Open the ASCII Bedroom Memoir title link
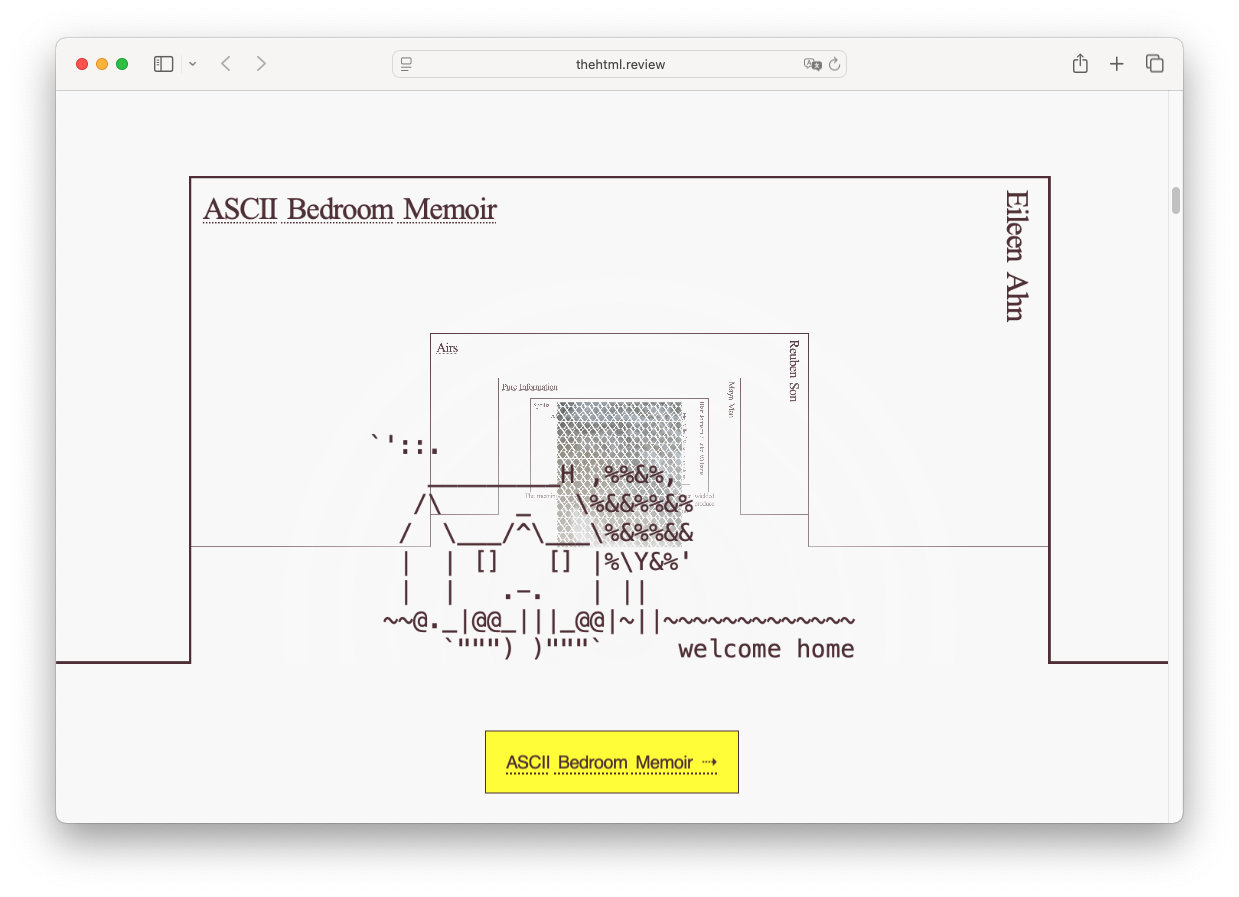Viewport: 1239px width, 897px height. pyautogui.click(x=349, y=210)
